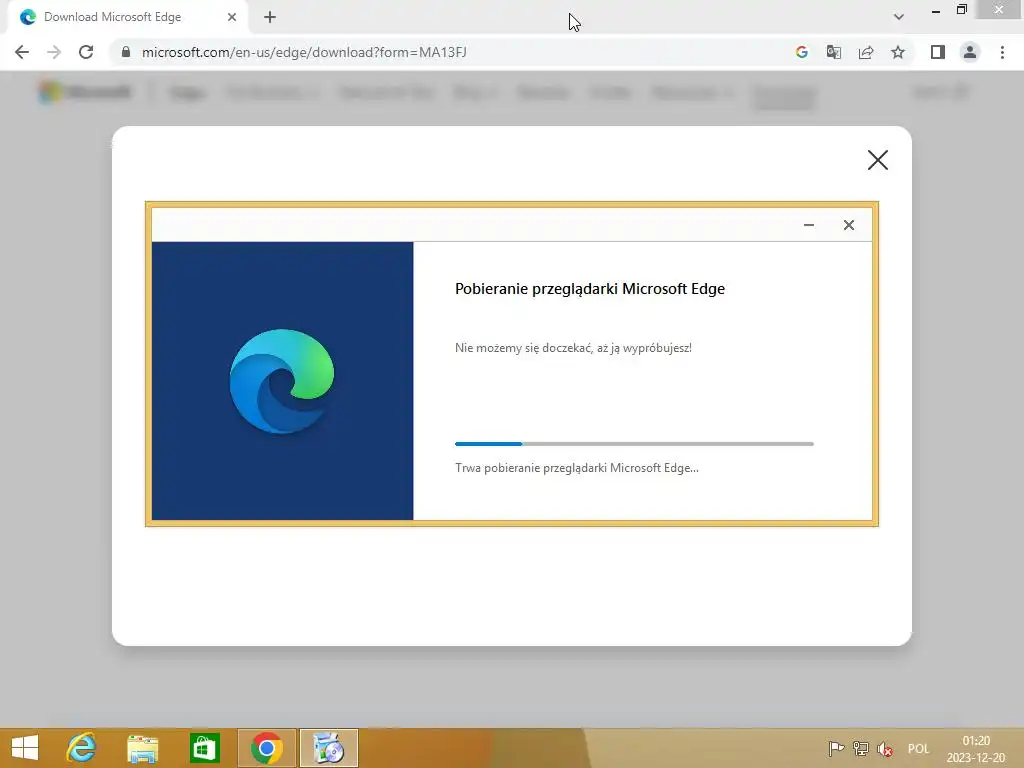
Task: Bookmark this tab with the star icon
Action: click(898, 52)
